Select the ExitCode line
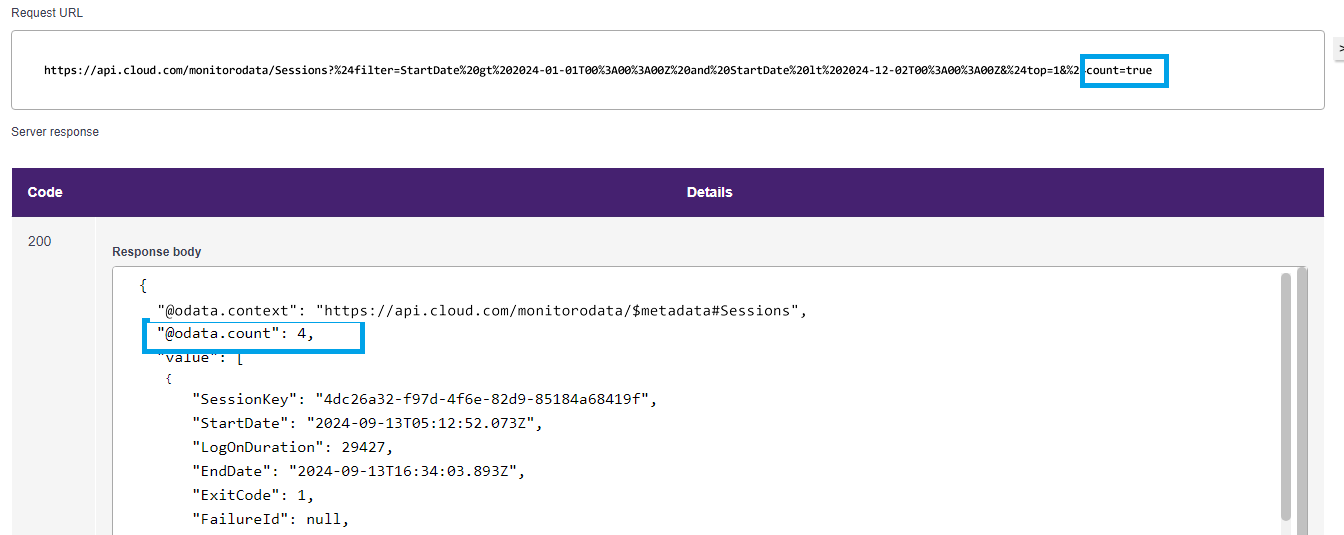Image resolution: width=1344 pixels, height=535 pixels. [253, 495]
